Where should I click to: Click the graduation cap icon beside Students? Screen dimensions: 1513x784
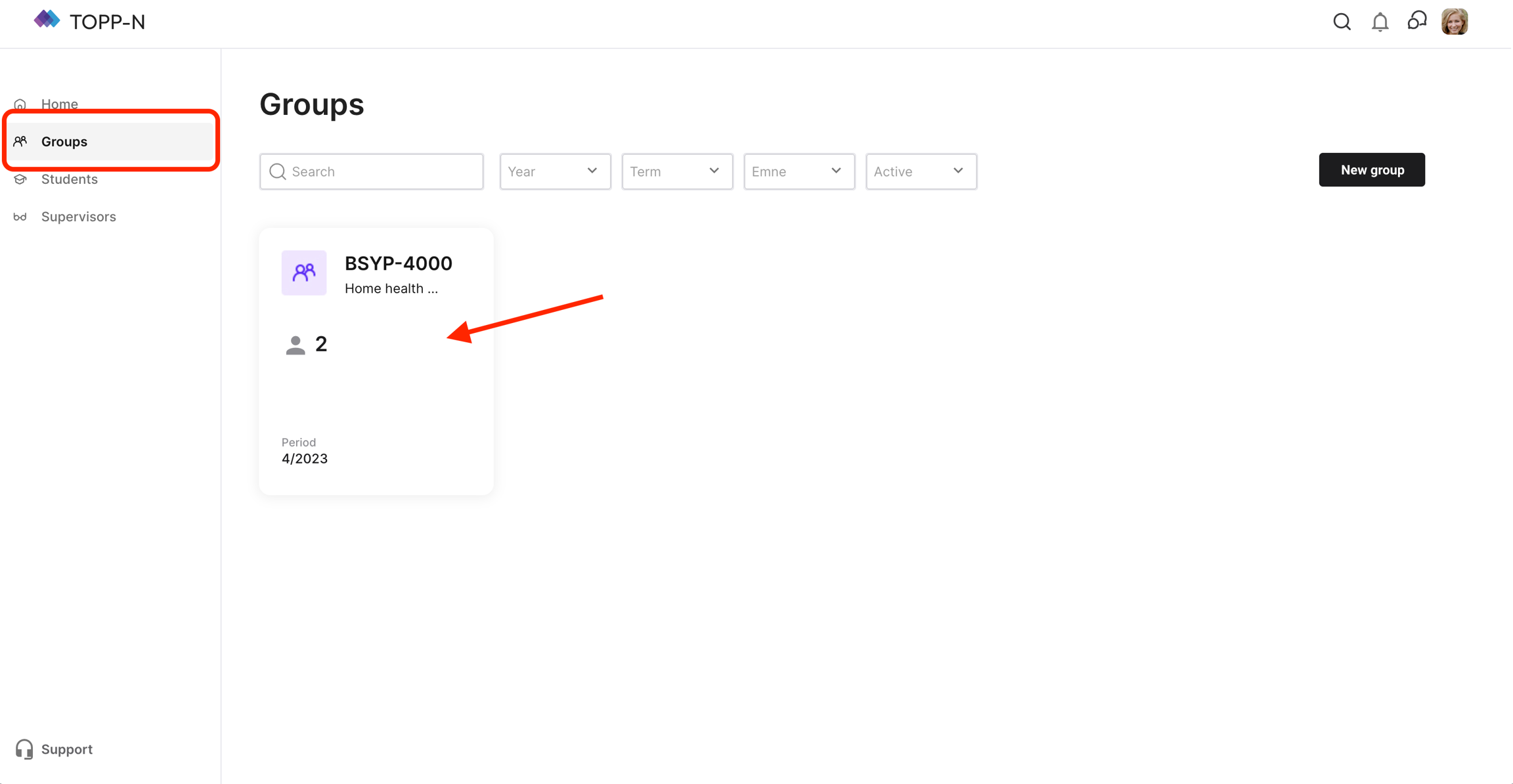point(20,179)
